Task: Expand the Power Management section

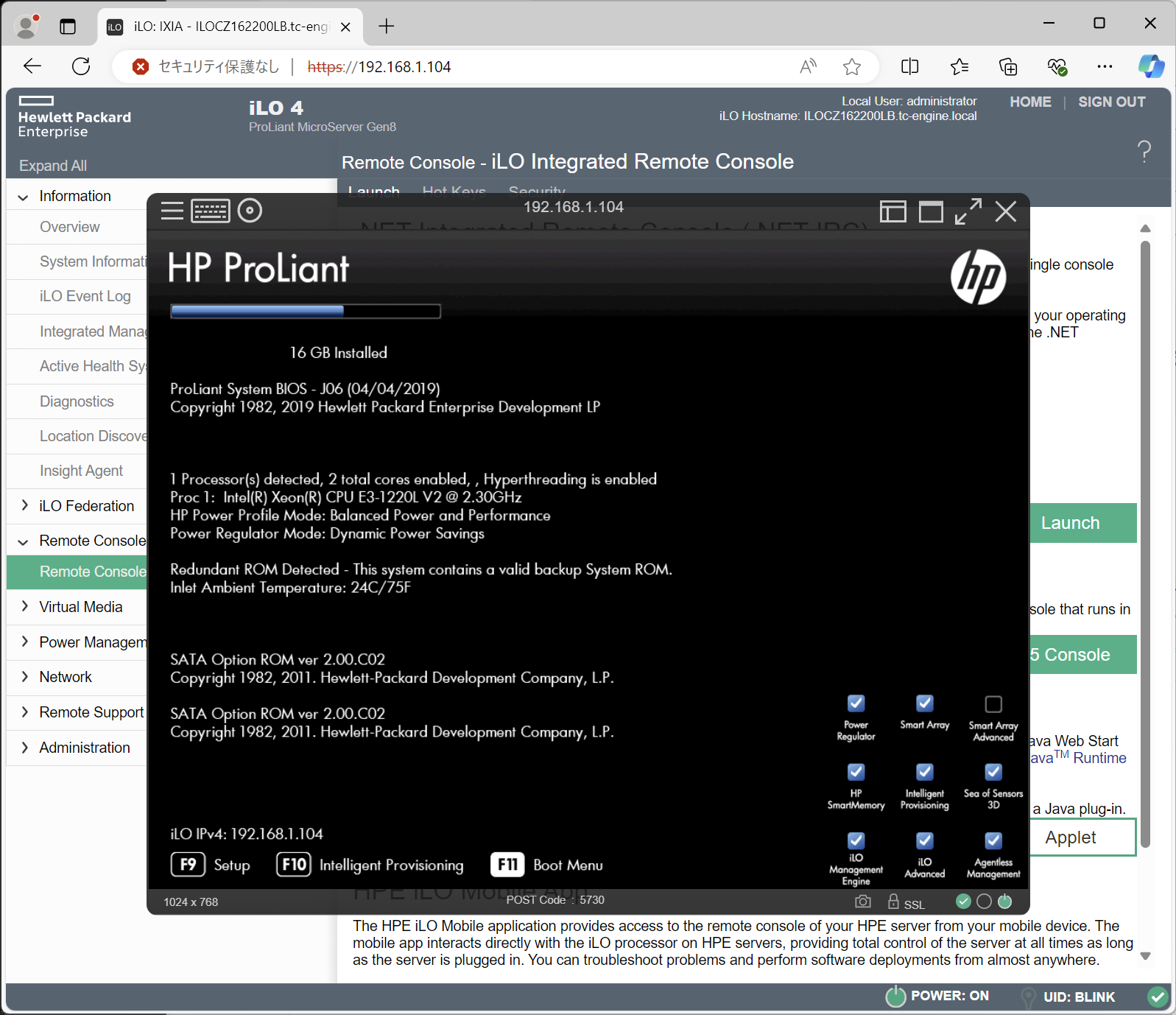Action: [24, 642]
